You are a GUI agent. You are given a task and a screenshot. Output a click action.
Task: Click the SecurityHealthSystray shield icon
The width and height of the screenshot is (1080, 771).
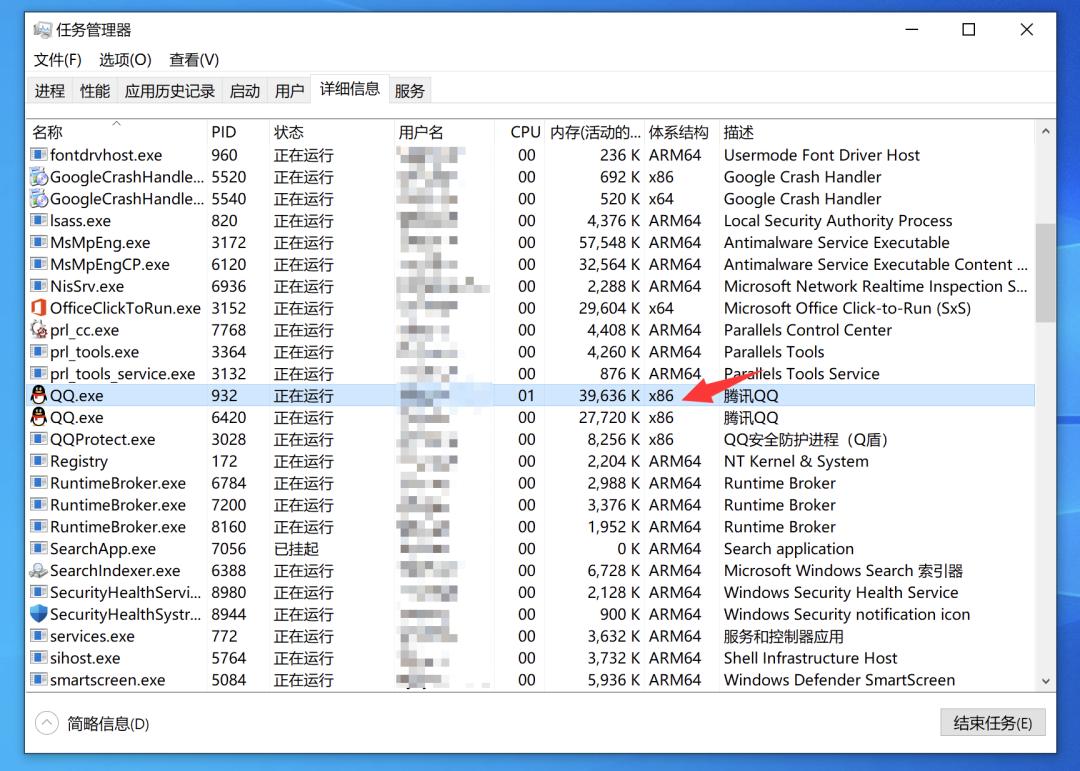39,614
